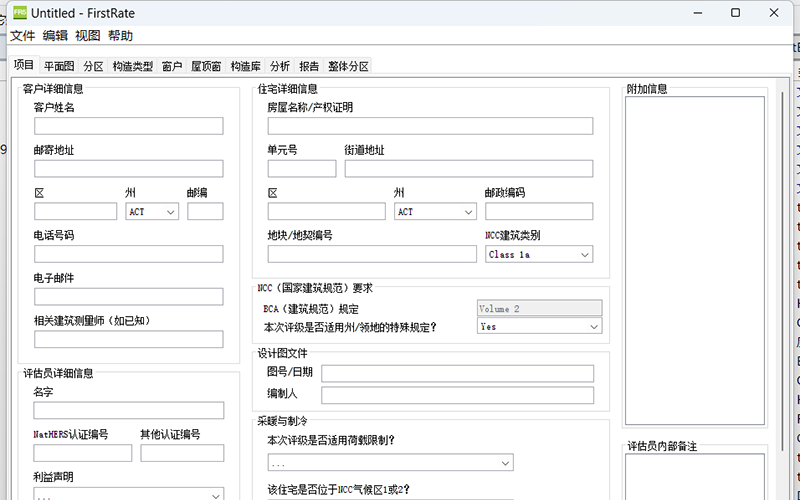Focus the 客户姓名 input field

click(129, 126)
